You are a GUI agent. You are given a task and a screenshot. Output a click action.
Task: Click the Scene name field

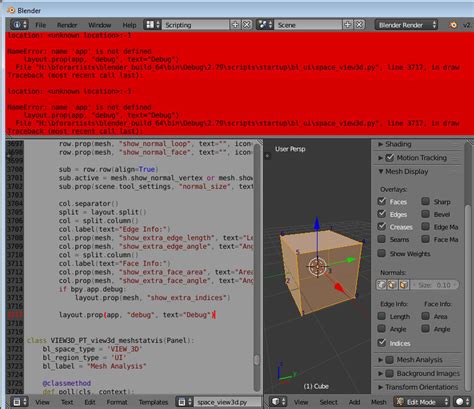tap(308, 25)
